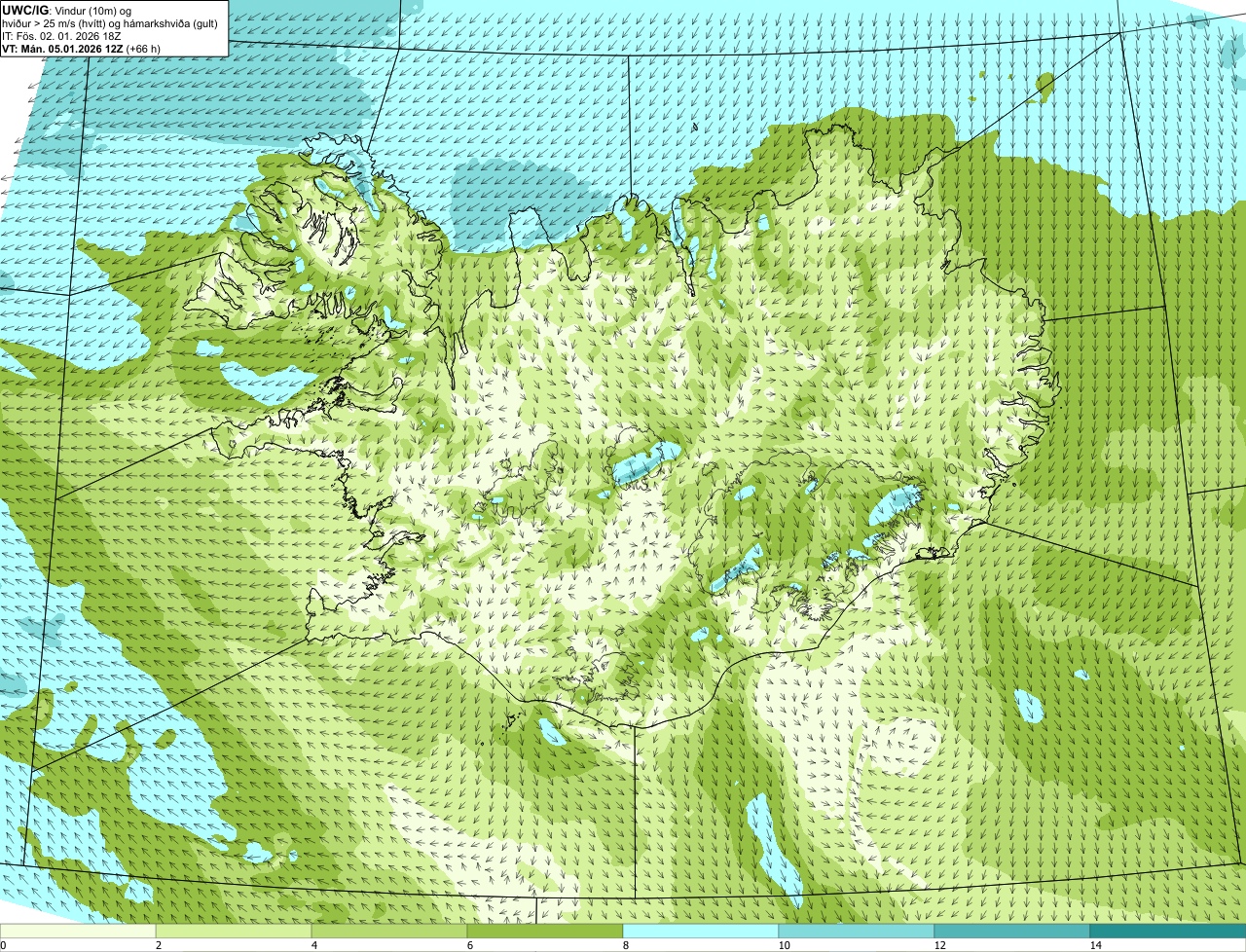The height and width of the screenshot is (952, 1246).
Task: Click the dark green 6–8 m/s legend swatch
Action: [x=545, y=931]
